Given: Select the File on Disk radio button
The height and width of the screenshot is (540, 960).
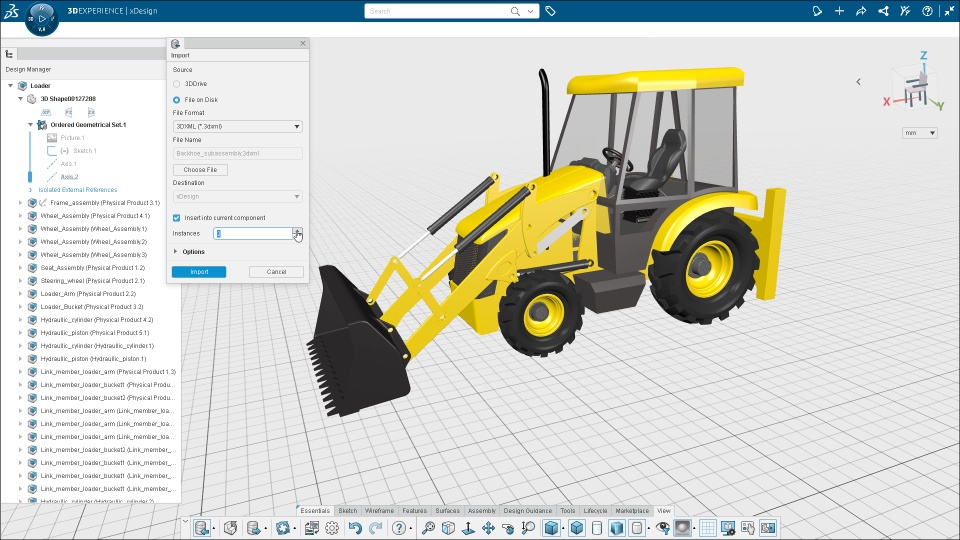Looking at the screenshot, I should pyautogui.click(x=176, y=100).
